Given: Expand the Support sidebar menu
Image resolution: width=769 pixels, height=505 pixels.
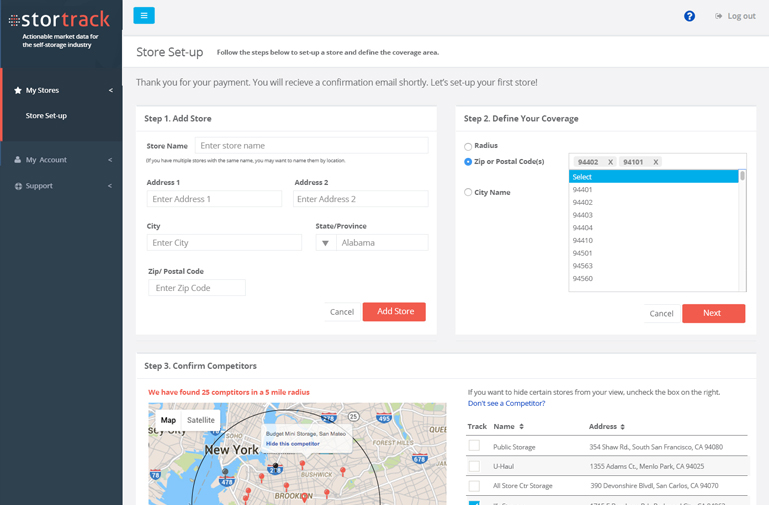Looking at the screenshot, I should tap(61, 186).
